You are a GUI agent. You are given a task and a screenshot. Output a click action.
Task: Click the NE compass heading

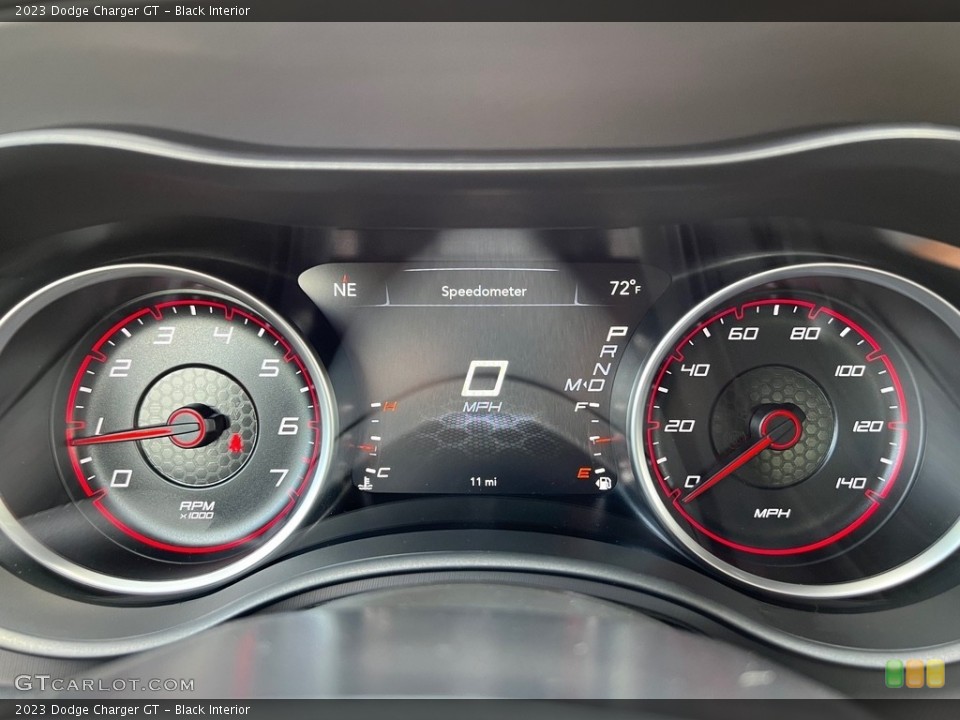345,288
